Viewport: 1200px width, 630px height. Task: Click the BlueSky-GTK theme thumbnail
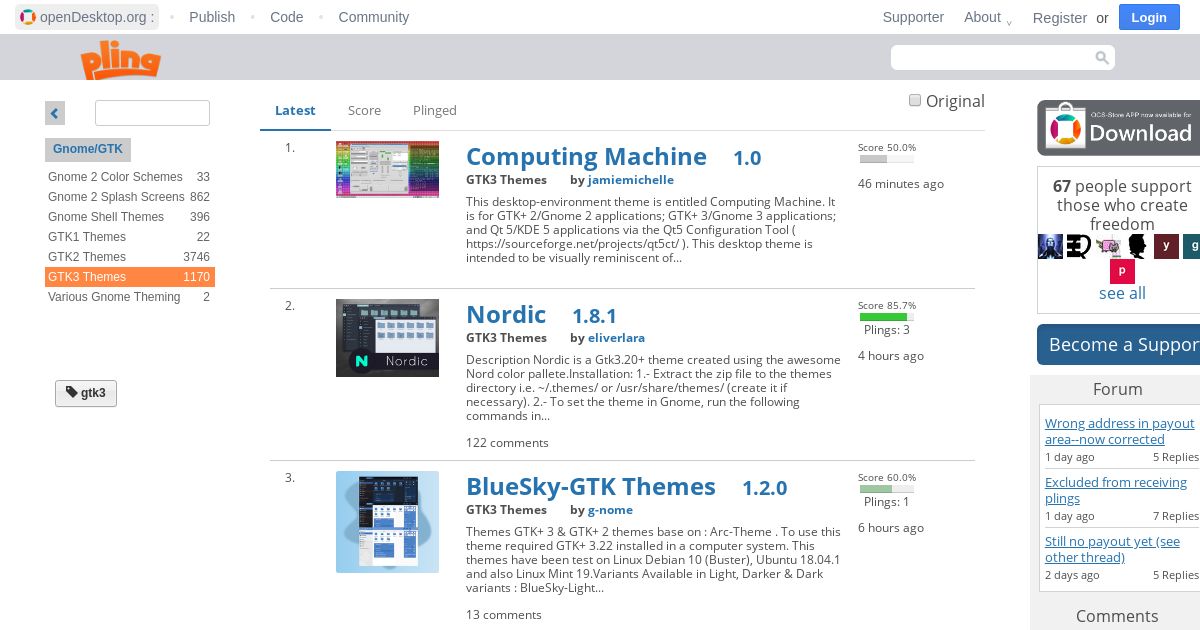[x=387, y=522]
